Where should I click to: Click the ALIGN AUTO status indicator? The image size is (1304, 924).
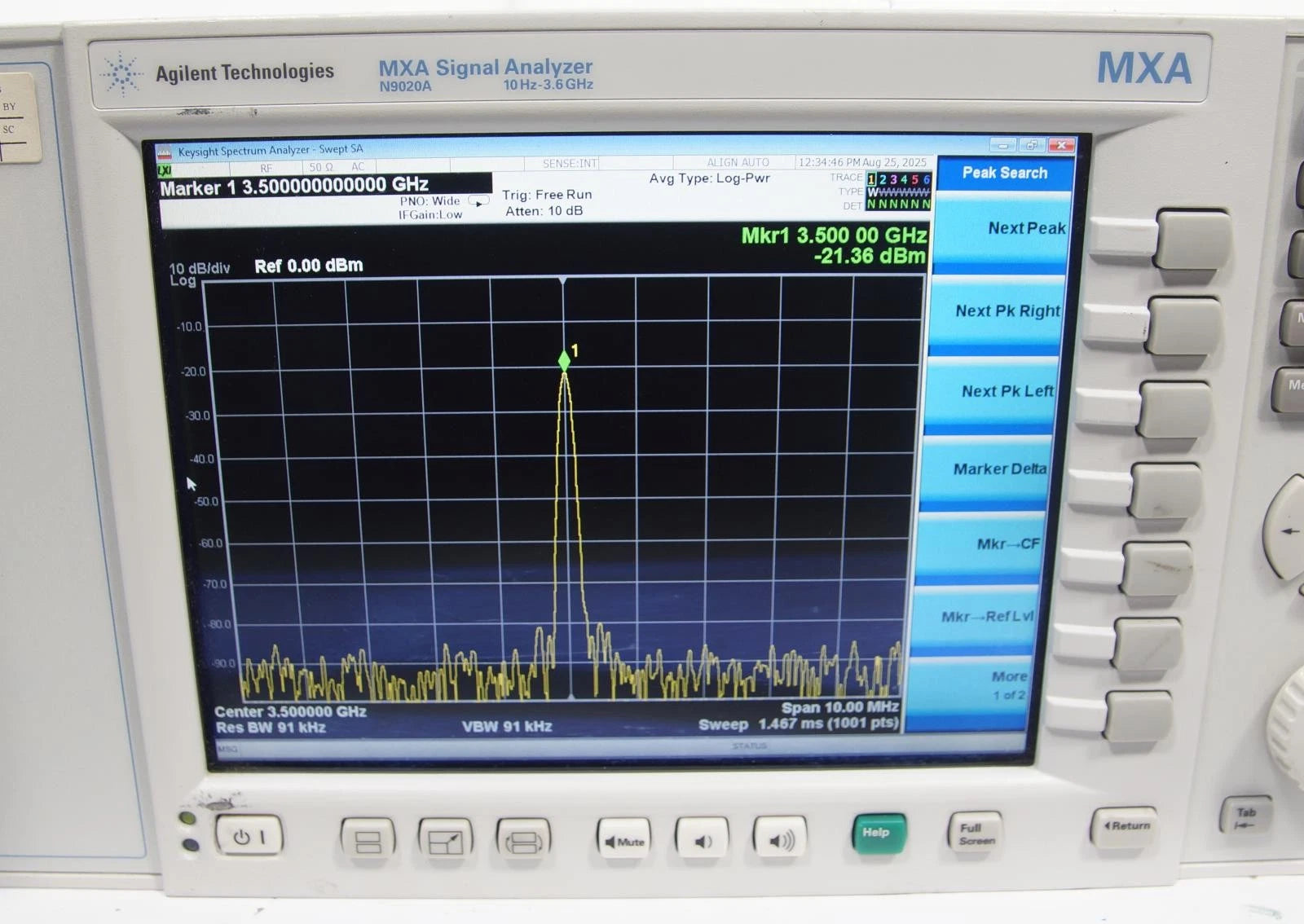[x=738, y=163]
